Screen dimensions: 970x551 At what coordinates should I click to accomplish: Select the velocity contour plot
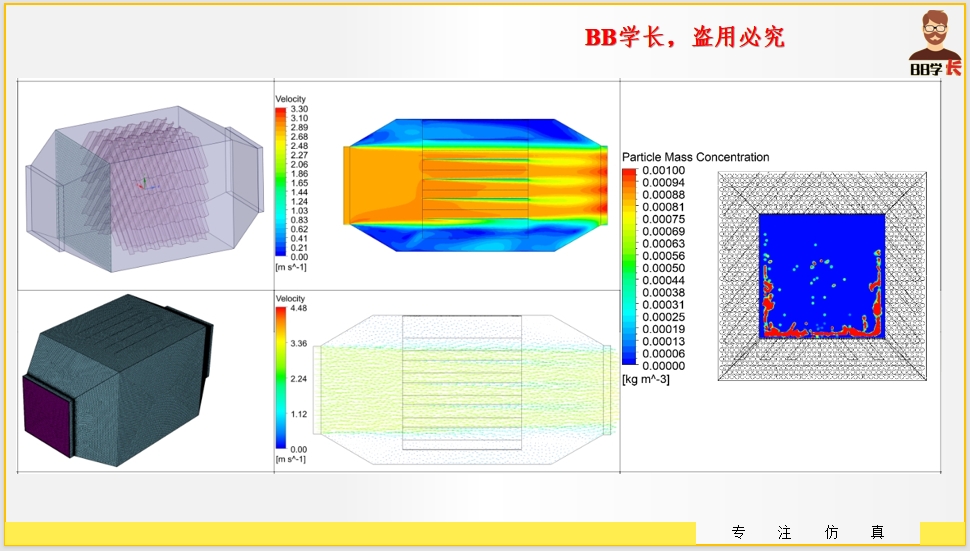tap(475, 182)
